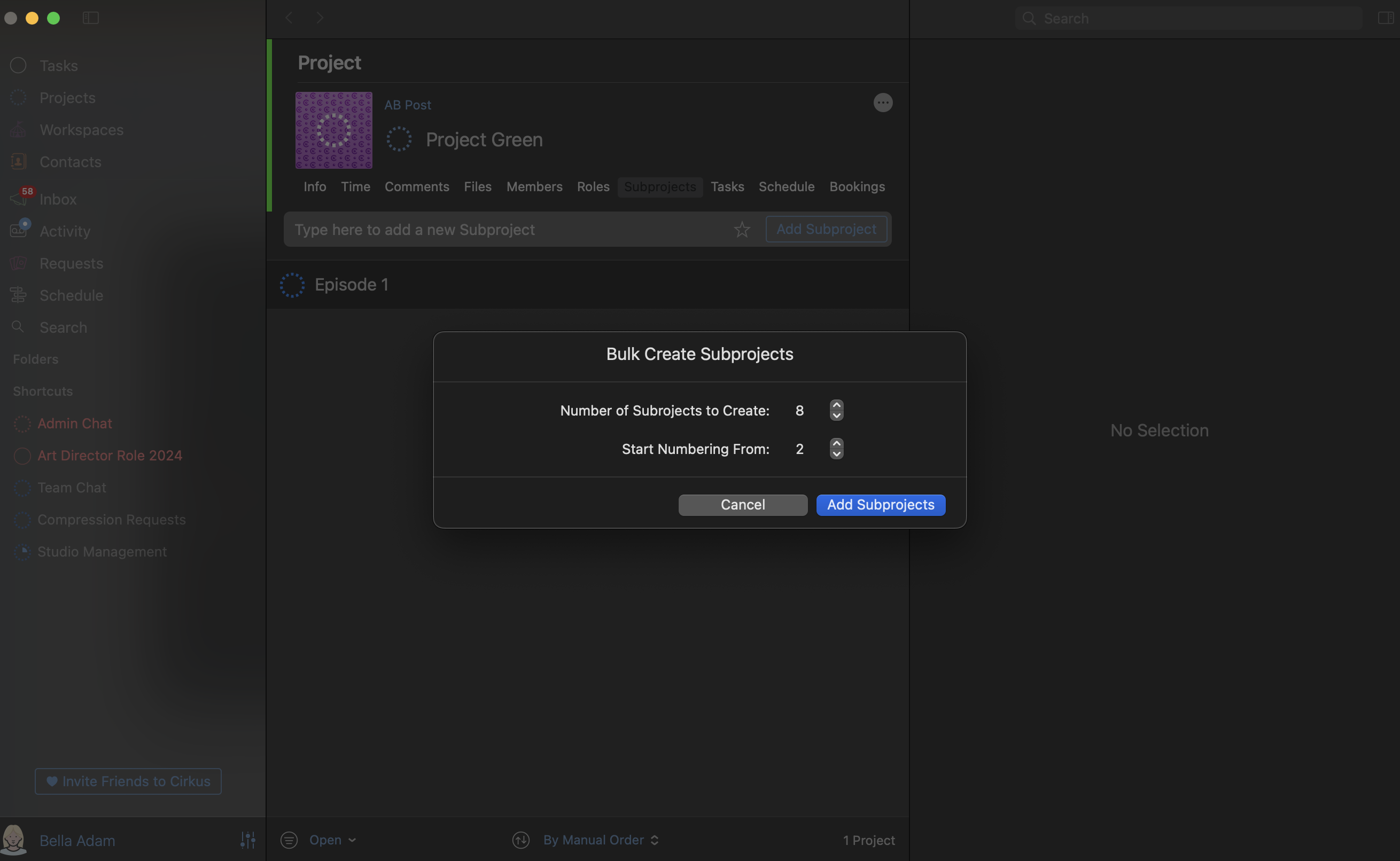The width and height of the screenshot is (1400, 861).
Task: Click the filter list icon beside Open
Action: 289,840
